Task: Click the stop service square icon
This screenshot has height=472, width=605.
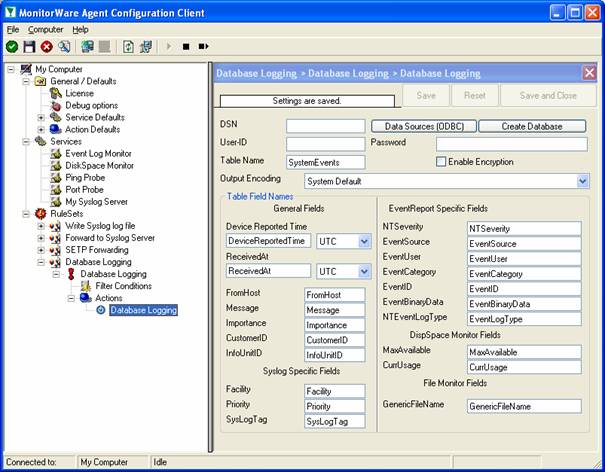Action: point(186,47)
